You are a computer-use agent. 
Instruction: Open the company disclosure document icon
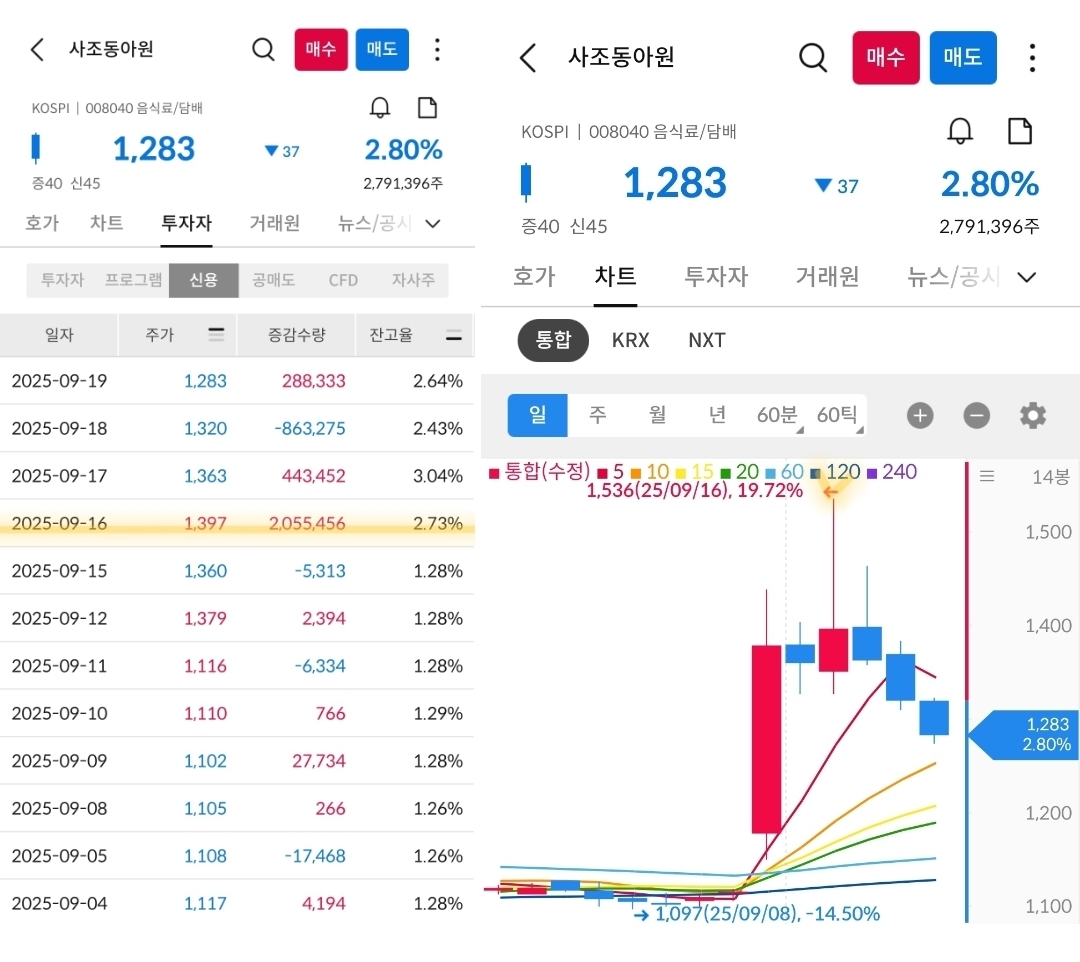click(1020, 130)
